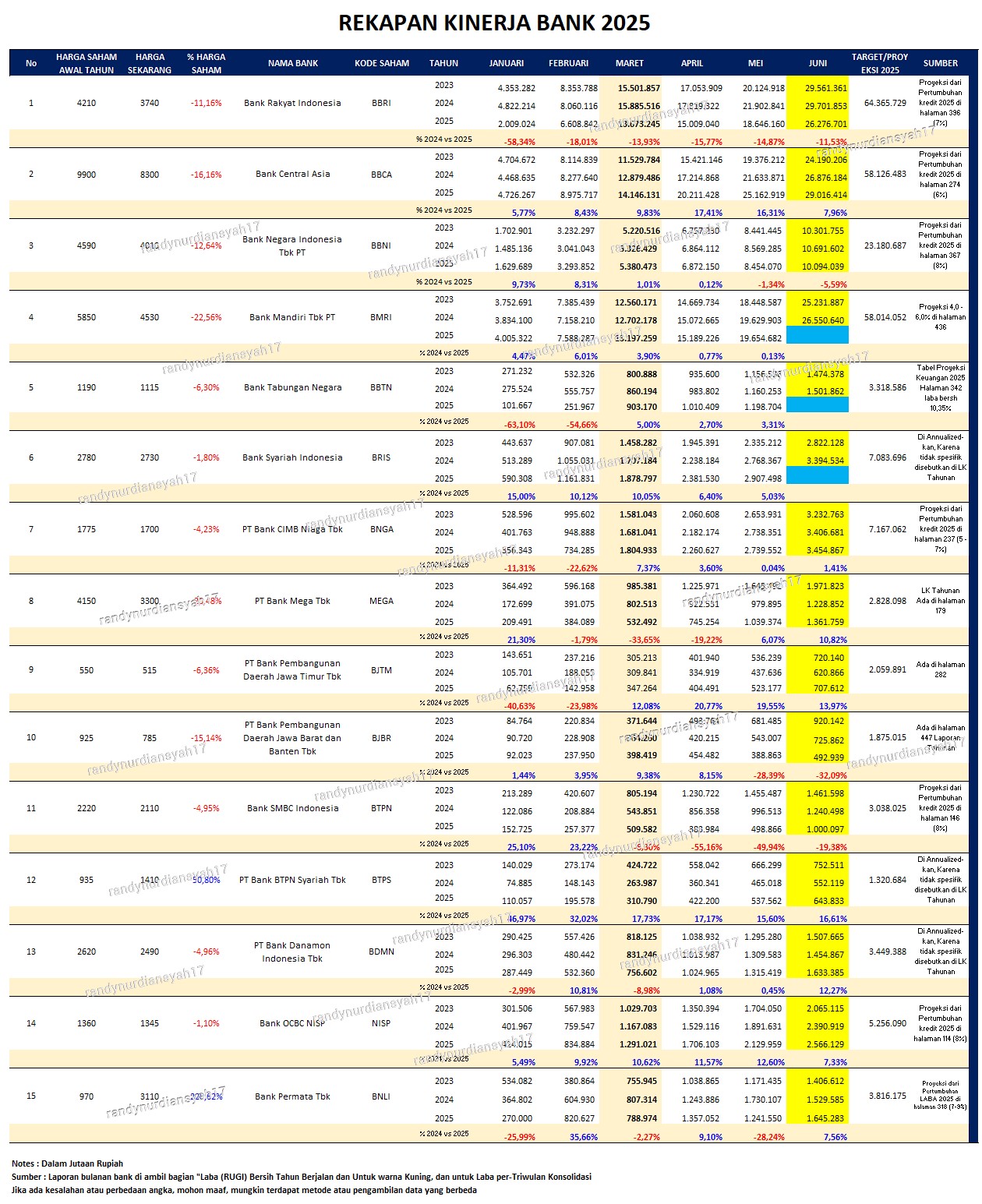Viewport: 982px width, 1204px height.
Task: Click the BRIS target value "7.083.696"
Action: point(888,457)
